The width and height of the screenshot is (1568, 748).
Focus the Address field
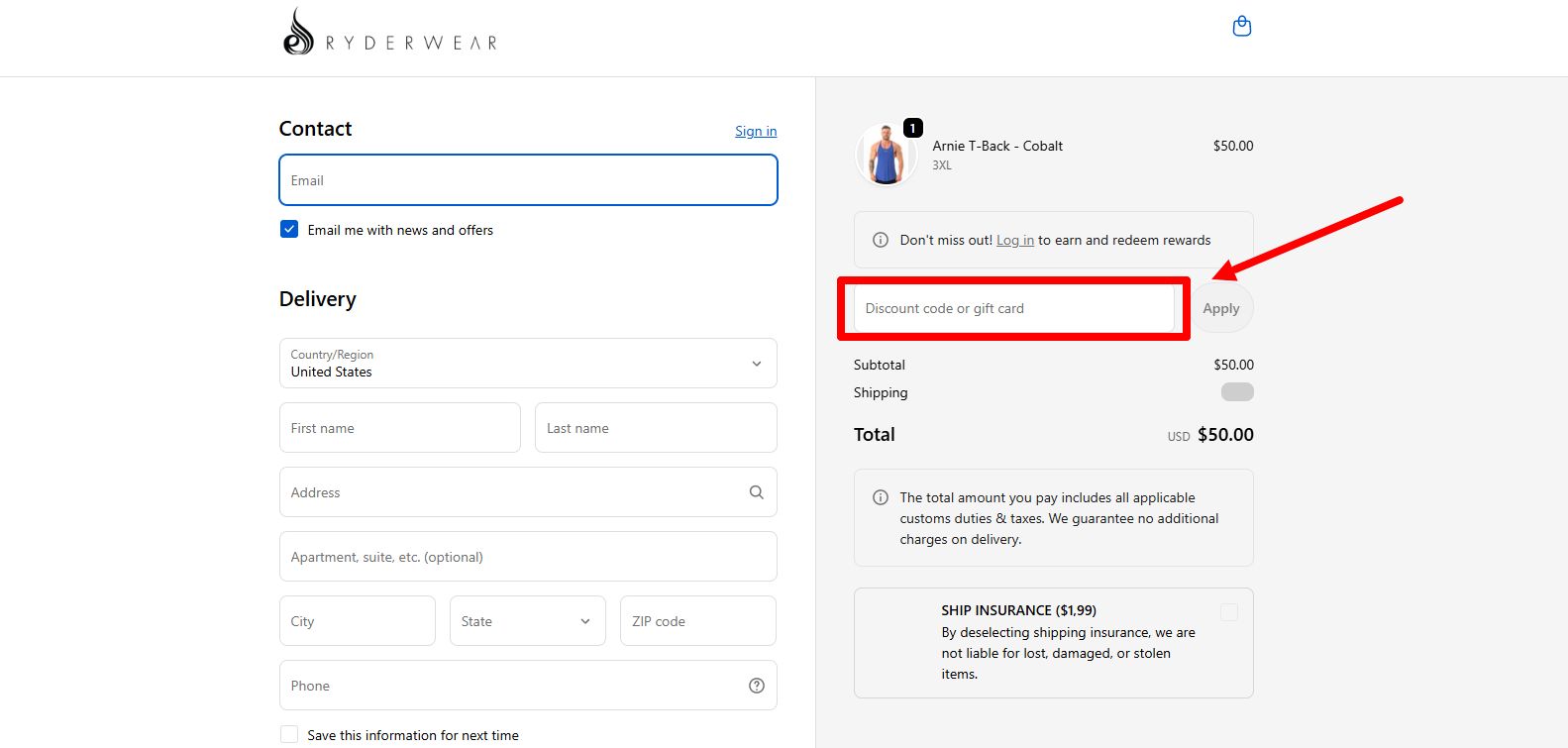tap(528, 492)
